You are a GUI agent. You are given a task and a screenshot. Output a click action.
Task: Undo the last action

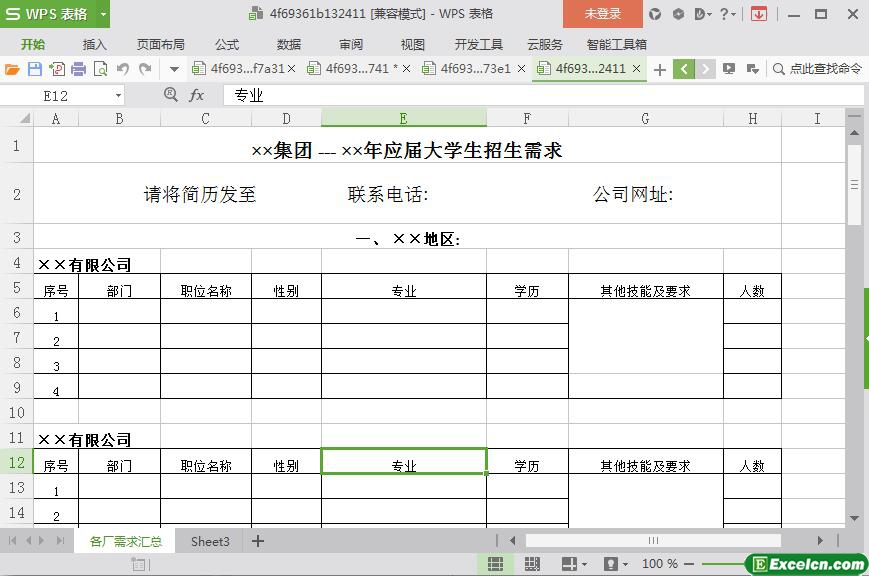click(x=123, y=69)
